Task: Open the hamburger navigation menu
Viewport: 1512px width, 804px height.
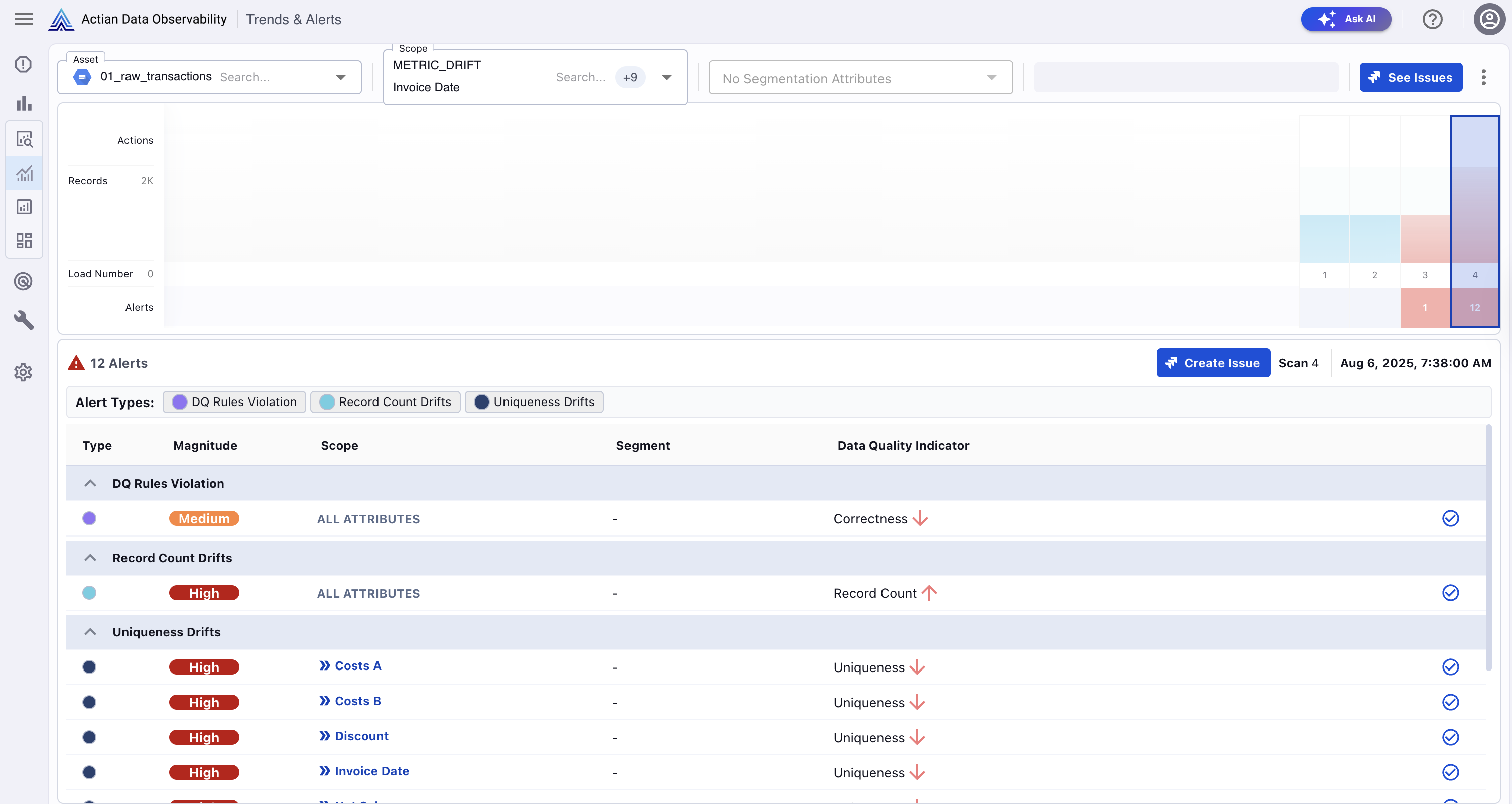Action: pos(24,19)
